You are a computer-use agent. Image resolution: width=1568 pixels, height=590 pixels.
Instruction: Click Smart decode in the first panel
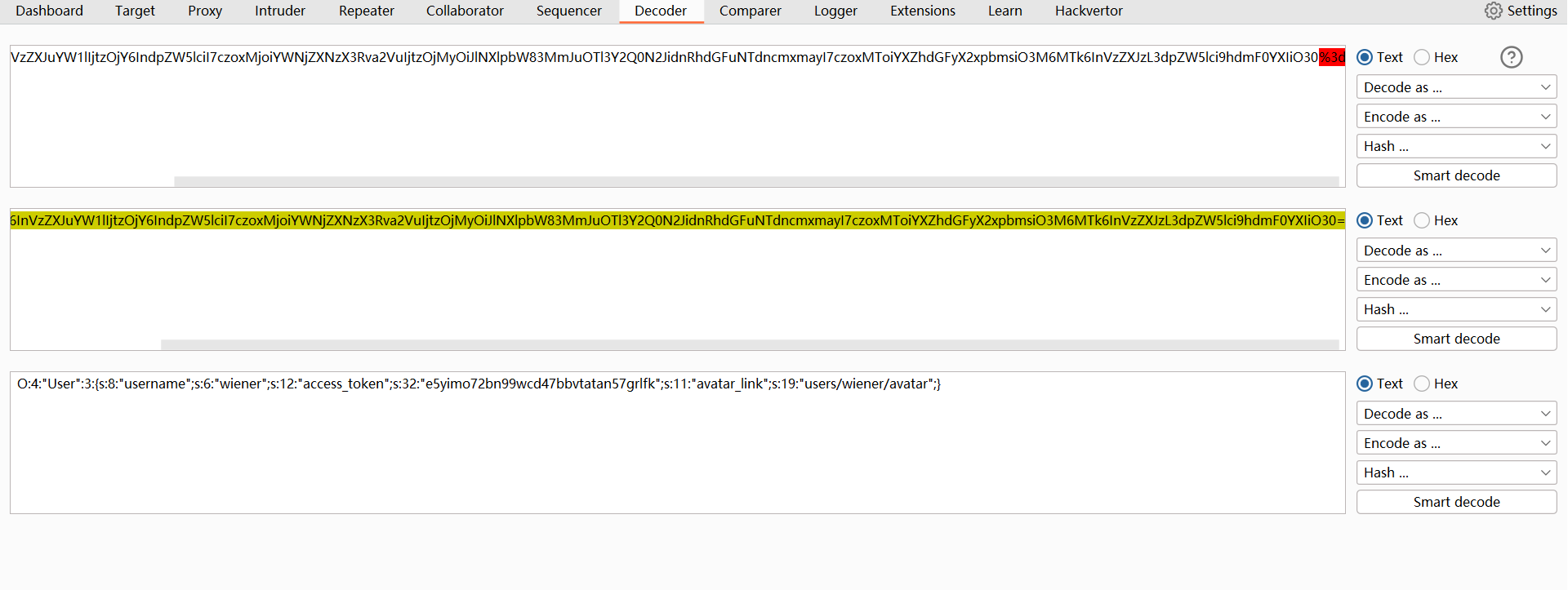(1456, 175)
